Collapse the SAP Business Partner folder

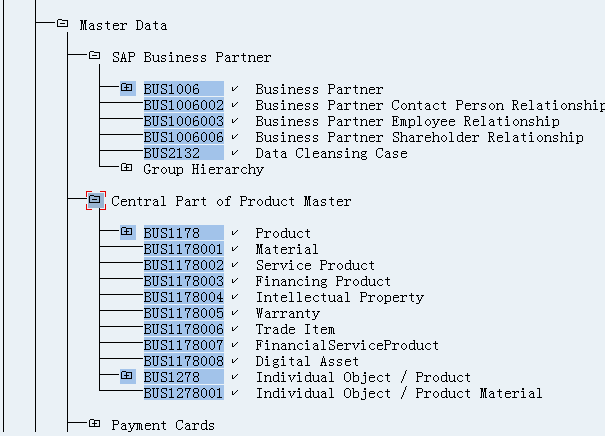95,56
